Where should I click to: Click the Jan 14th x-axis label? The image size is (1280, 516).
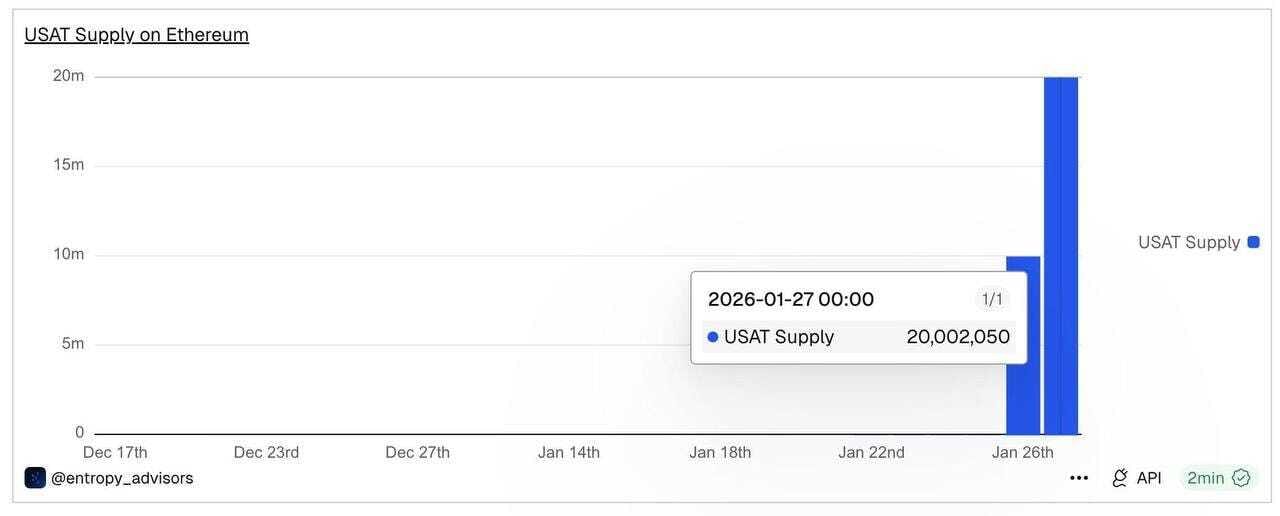pyautogui.click(x=569, y=452)
